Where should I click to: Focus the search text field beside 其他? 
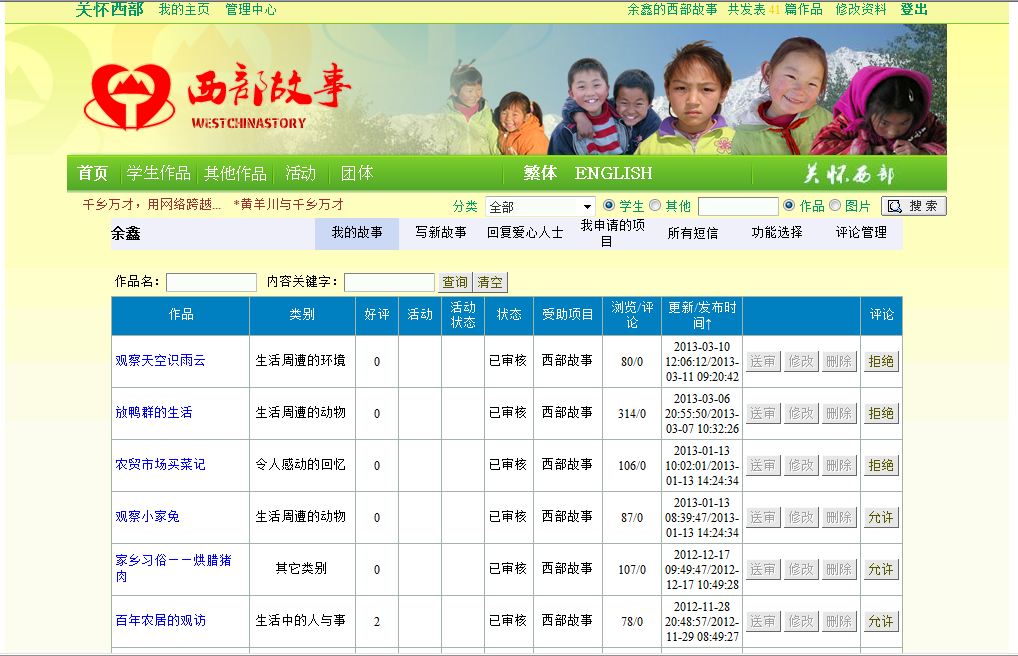pyautogui.click(x=738, y=207)
